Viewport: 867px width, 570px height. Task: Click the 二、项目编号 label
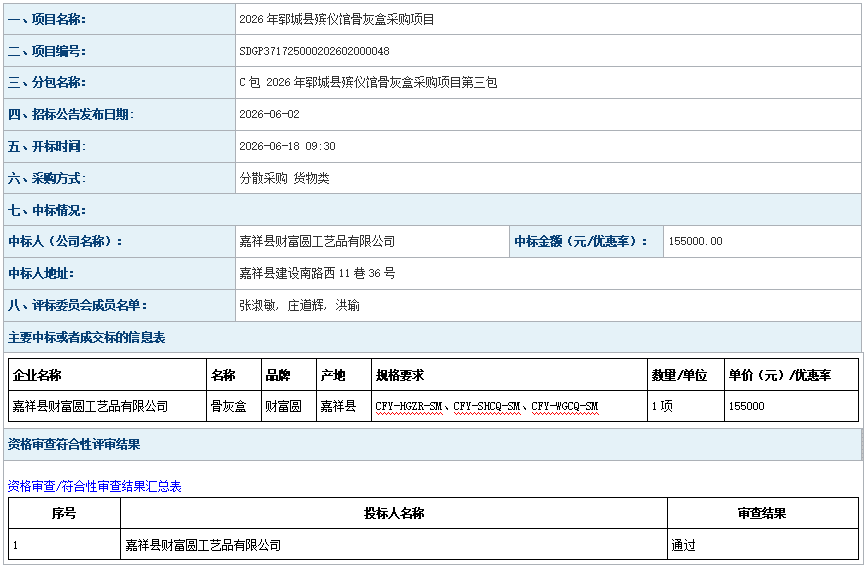(47, 51)
